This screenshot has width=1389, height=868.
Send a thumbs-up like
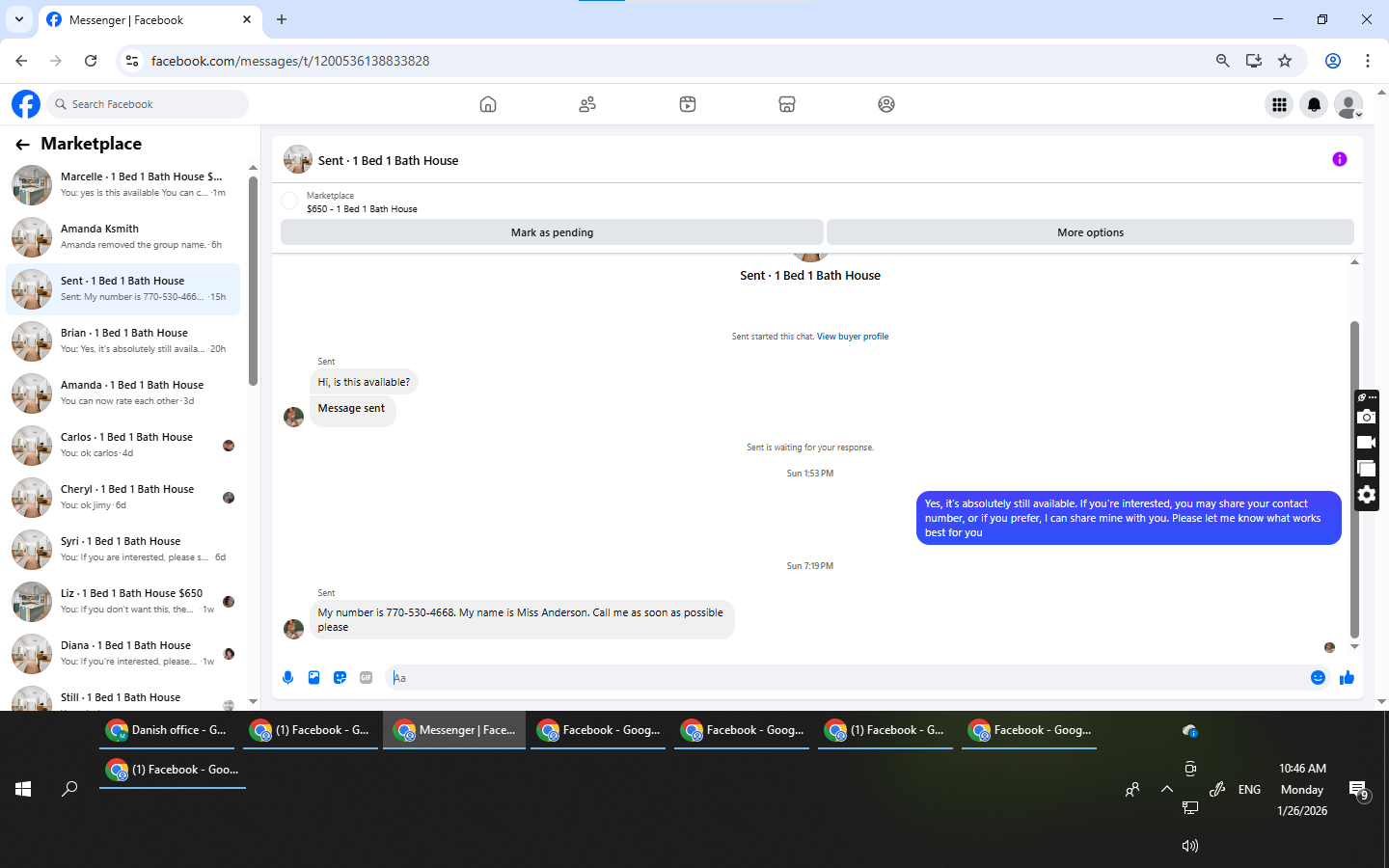pyautogui.click(x=1347, y=678)
